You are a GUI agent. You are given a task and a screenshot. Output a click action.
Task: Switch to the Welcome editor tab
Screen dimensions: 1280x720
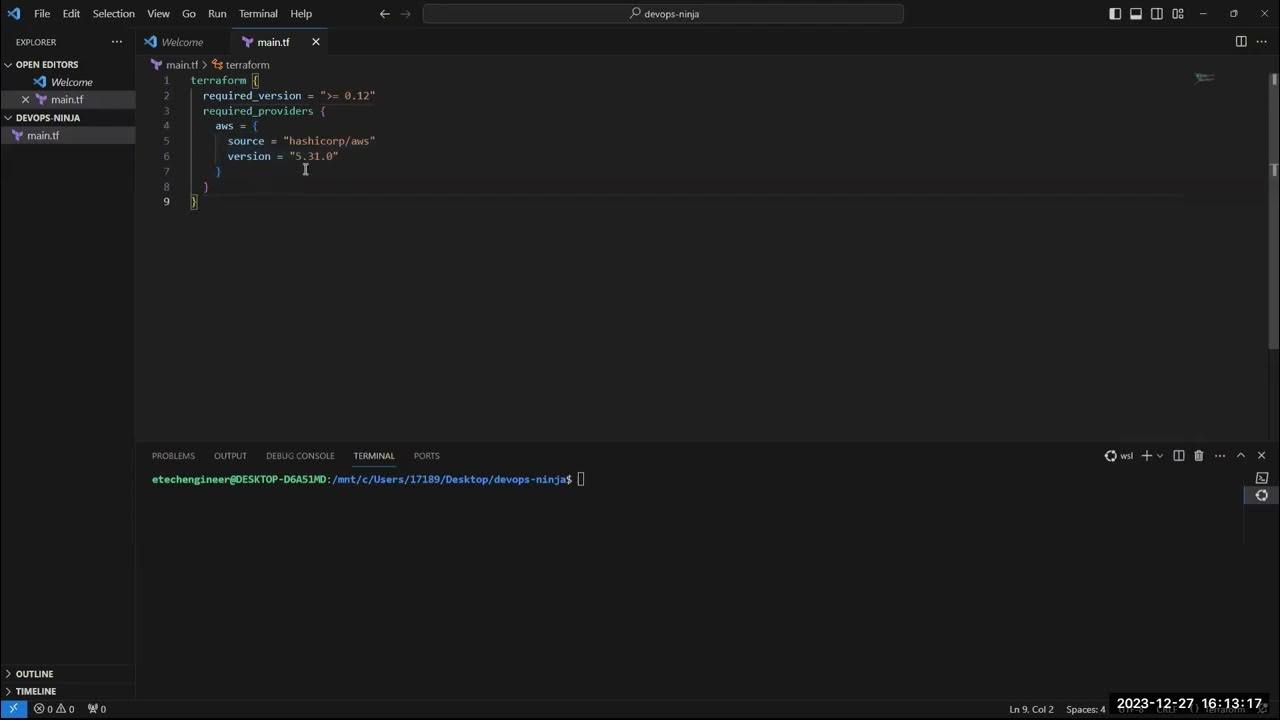(182, 42)
